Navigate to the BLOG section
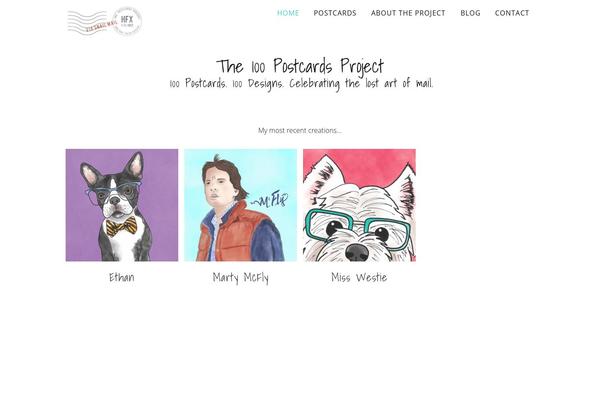Viewport: 600px width, 400px height. (x=470, y=13)
